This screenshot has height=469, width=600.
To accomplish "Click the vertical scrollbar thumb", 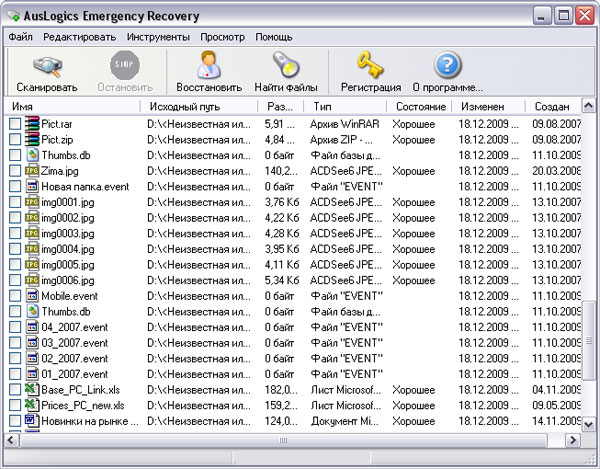I will 588,340.
